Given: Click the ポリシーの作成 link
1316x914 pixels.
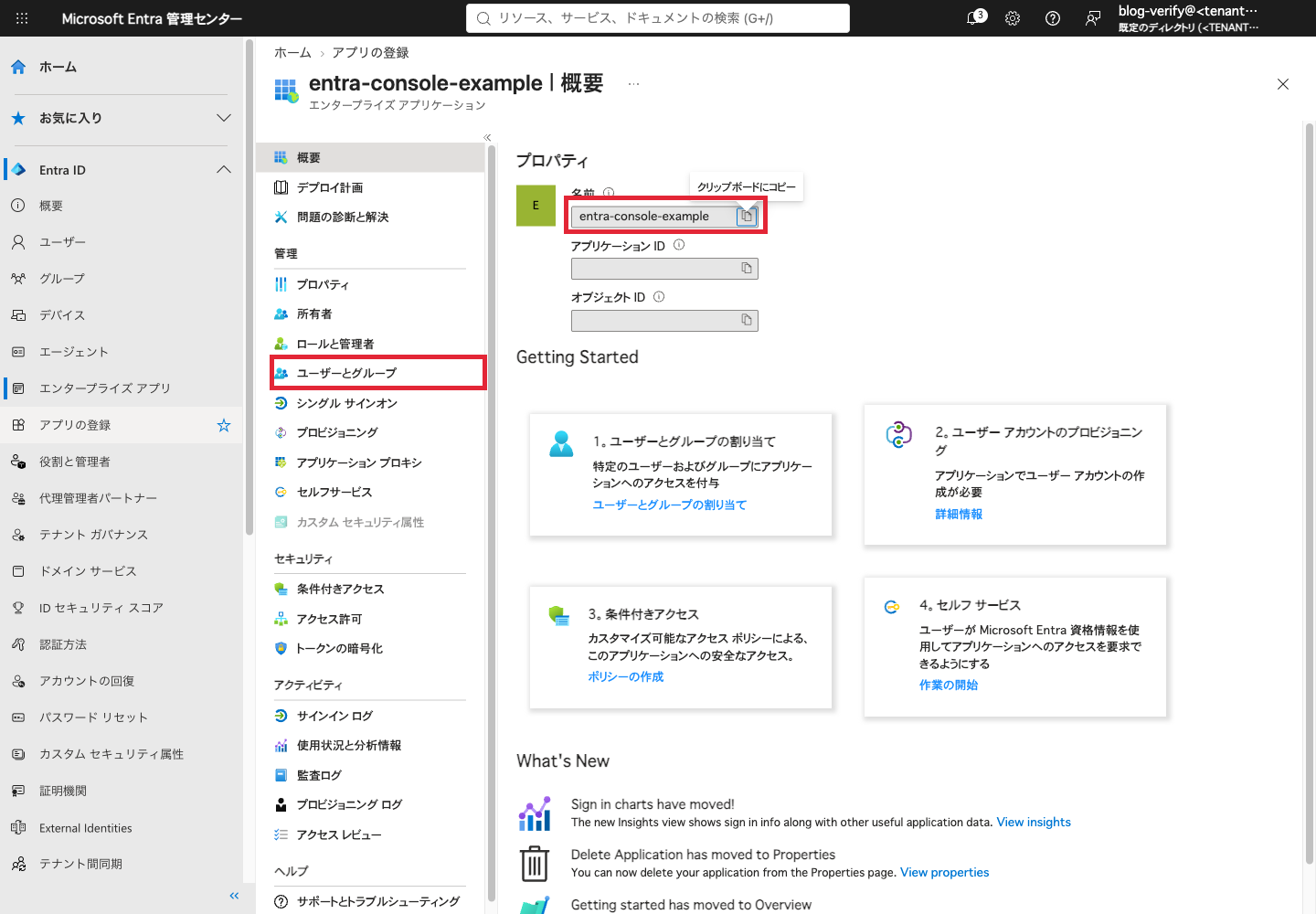Looking at the screenshot, I should click(x=626, y=676).
